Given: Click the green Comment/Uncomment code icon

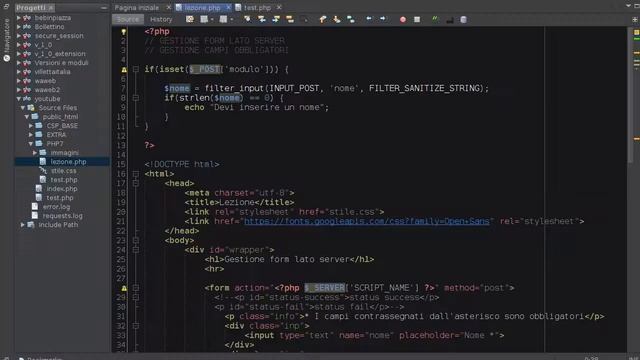Looking at the screenshot, I should [435, 19].
